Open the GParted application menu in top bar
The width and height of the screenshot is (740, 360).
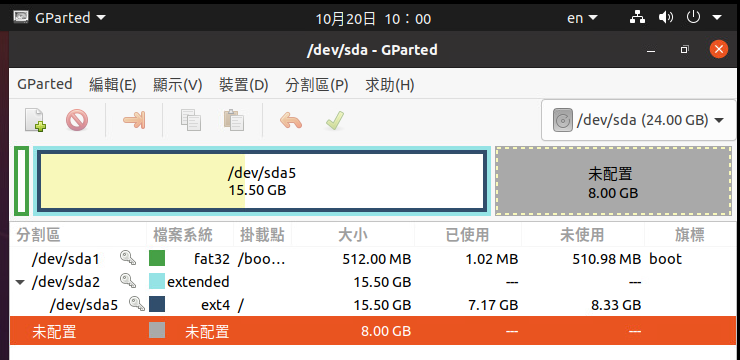click(x=60, y=18)
